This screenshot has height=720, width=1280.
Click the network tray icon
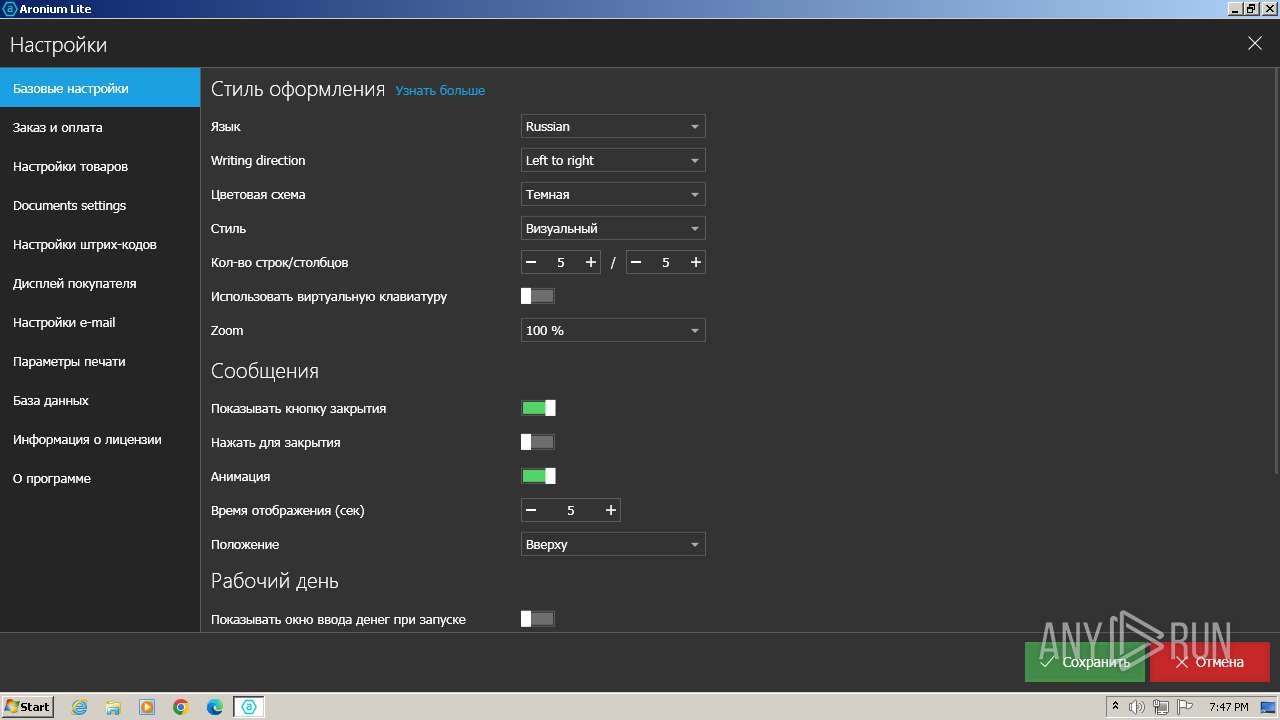[x=1161, y=707]
